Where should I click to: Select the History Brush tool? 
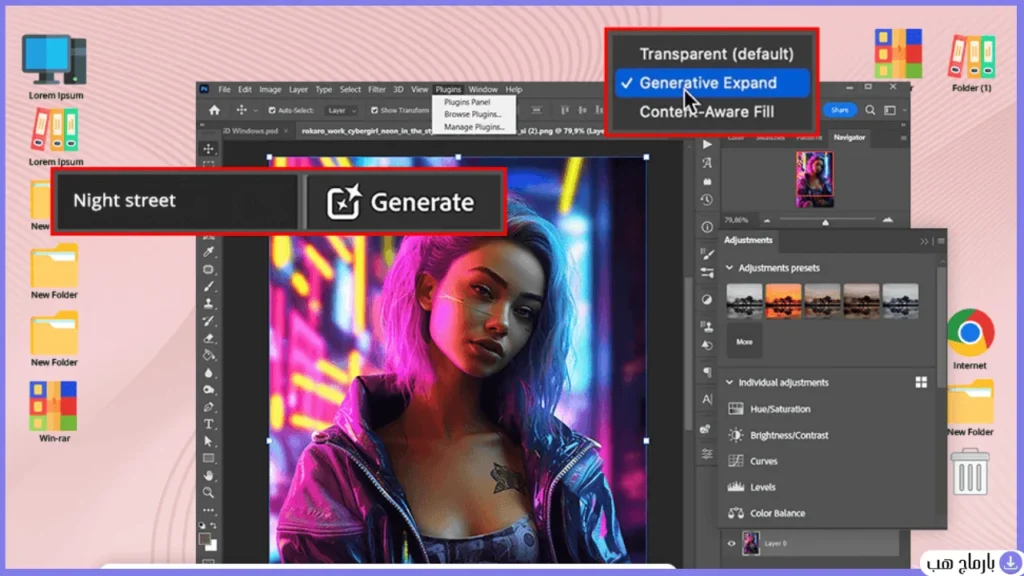pos(208,321)
